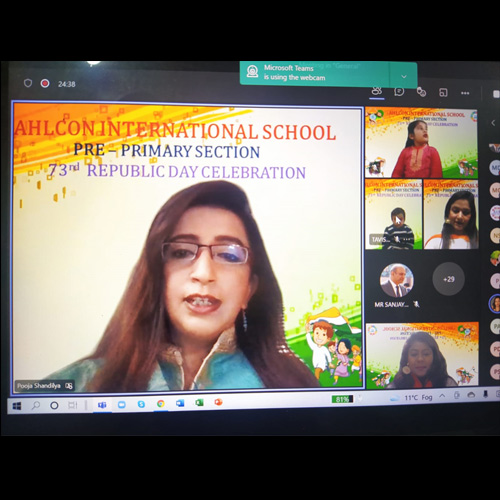500x500 pixels.
Task: Select MR SANJAY participant avatar
Action: click(397, 280)
